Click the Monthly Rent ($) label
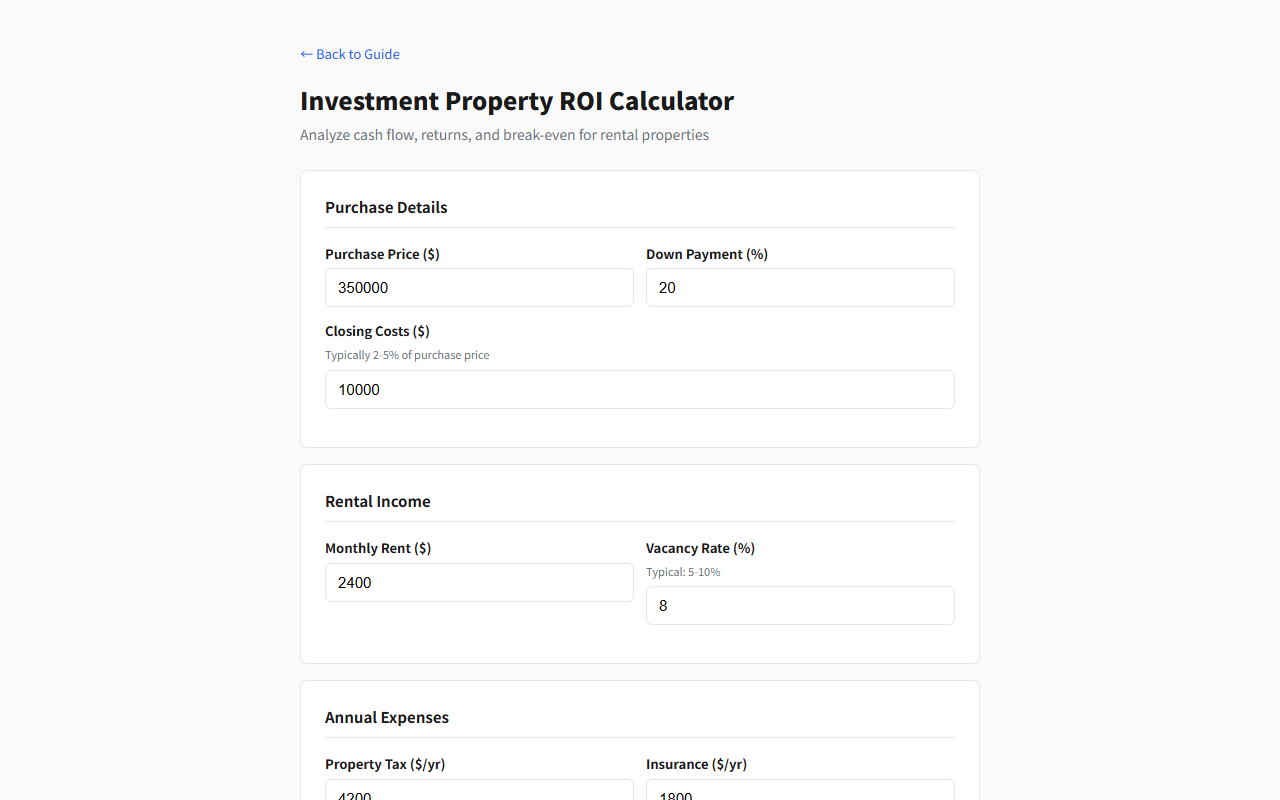Image resolution: width=1280 pixels, height=800 pixels. tap(378, 548)
